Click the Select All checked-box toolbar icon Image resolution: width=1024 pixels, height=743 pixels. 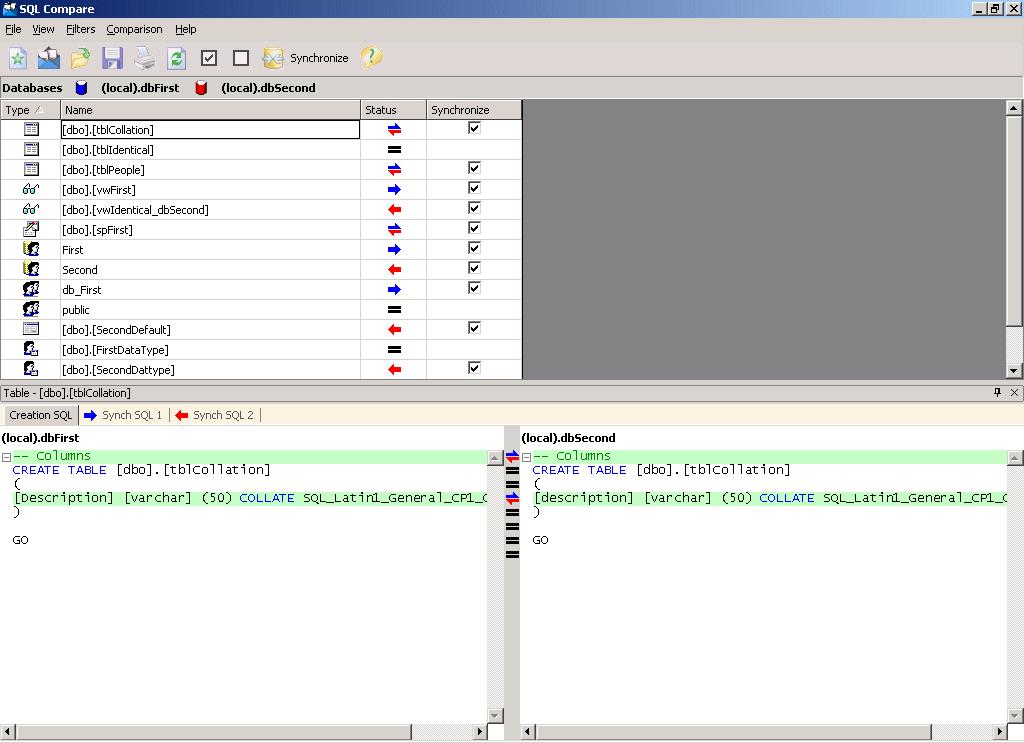(209, 58)
